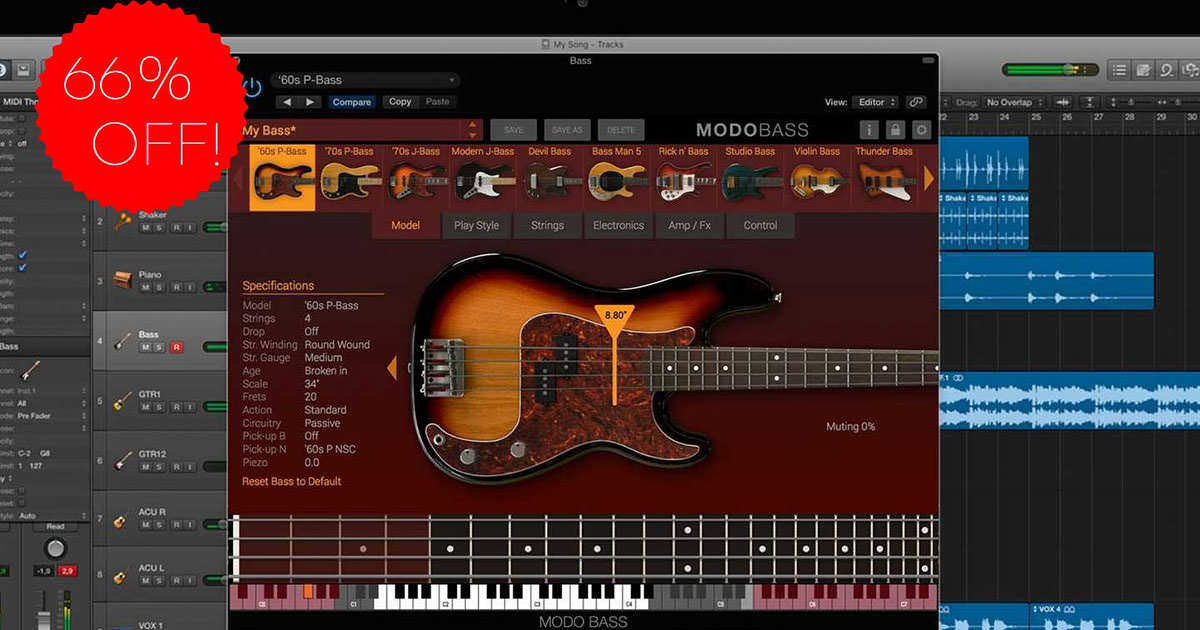Image resolution: width=1200 pixels, height=630 pixels.
Task: Open the My Bass preset selector
Action: pos(361,130)
